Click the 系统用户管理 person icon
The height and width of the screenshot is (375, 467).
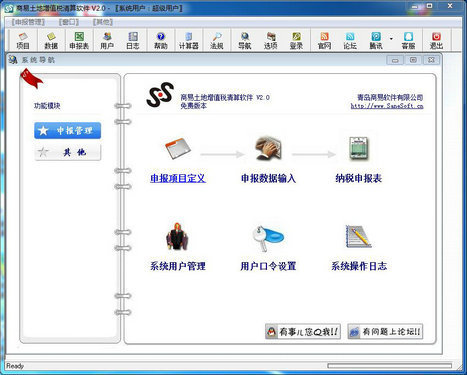click(177, 236)
